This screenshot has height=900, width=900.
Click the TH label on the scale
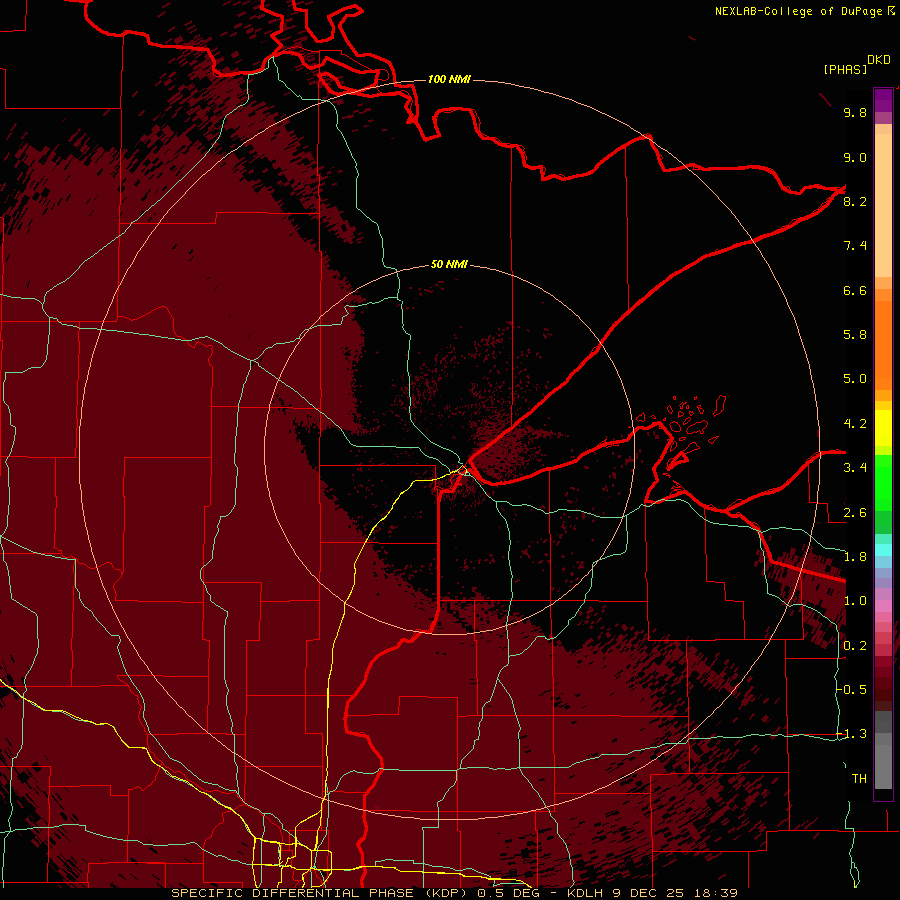tap(859, 779)
